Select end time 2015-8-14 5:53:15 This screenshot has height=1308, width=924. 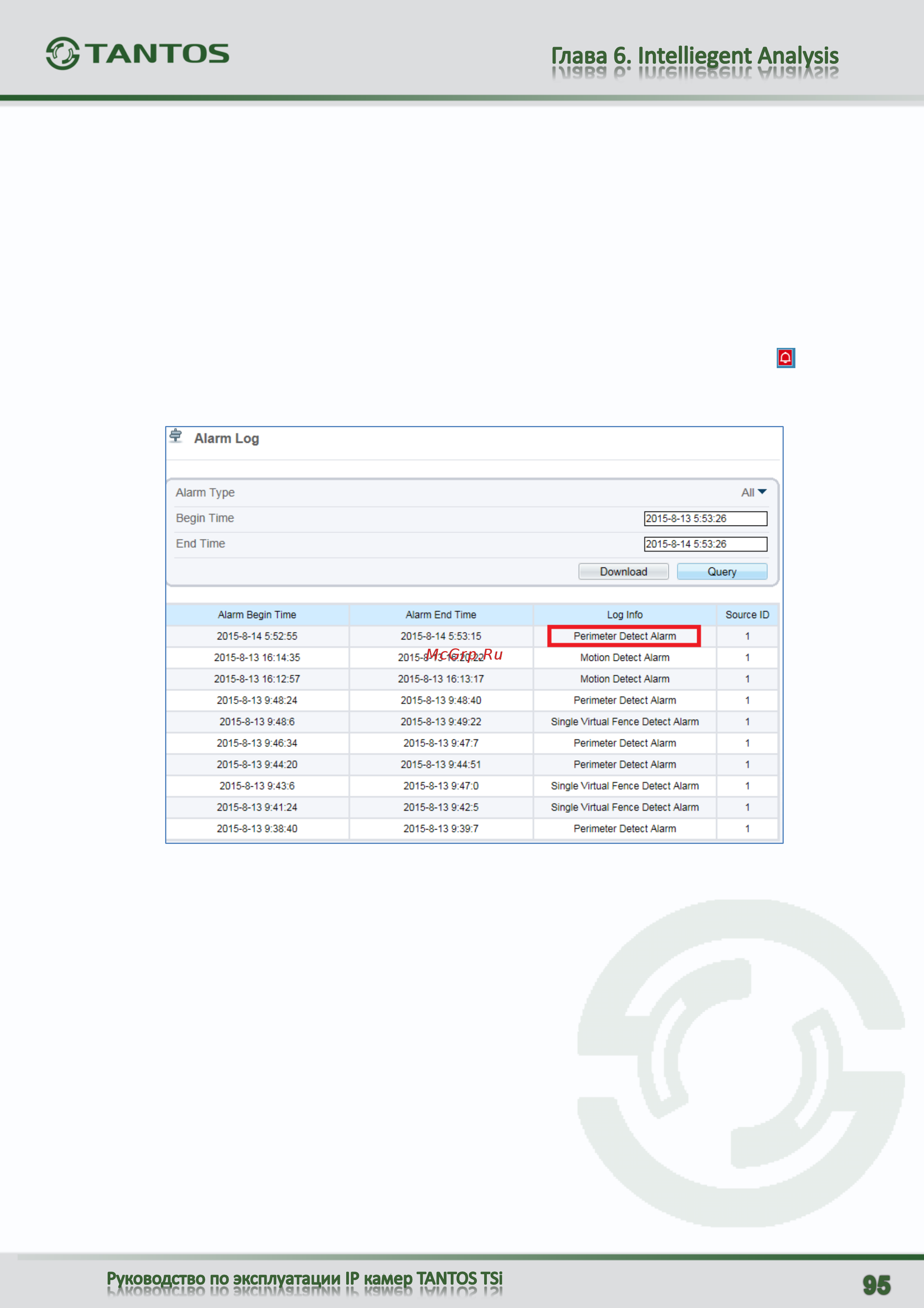441,636
